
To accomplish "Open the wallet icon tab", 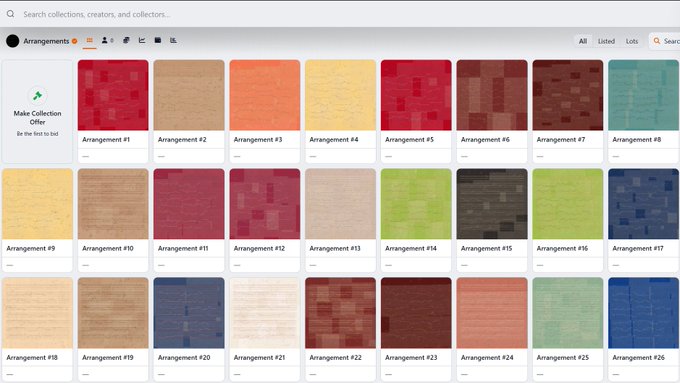I will pyautogui.click(x=158, y=40).
